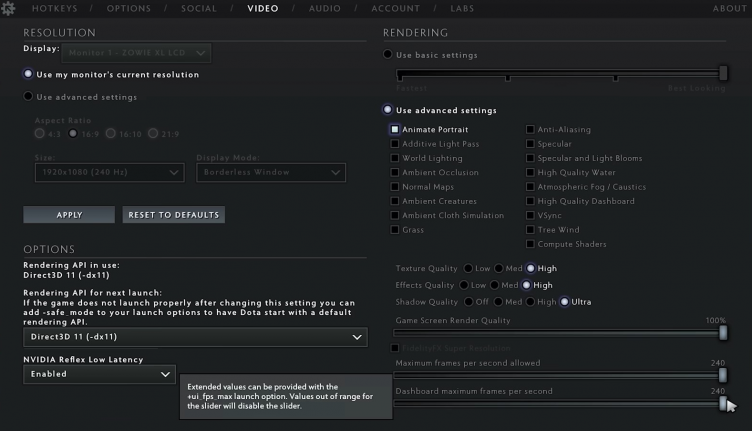Enable Anti-Aliasing checkbox
The height and width of the screenshot is (431, 752).
(531, 130)
